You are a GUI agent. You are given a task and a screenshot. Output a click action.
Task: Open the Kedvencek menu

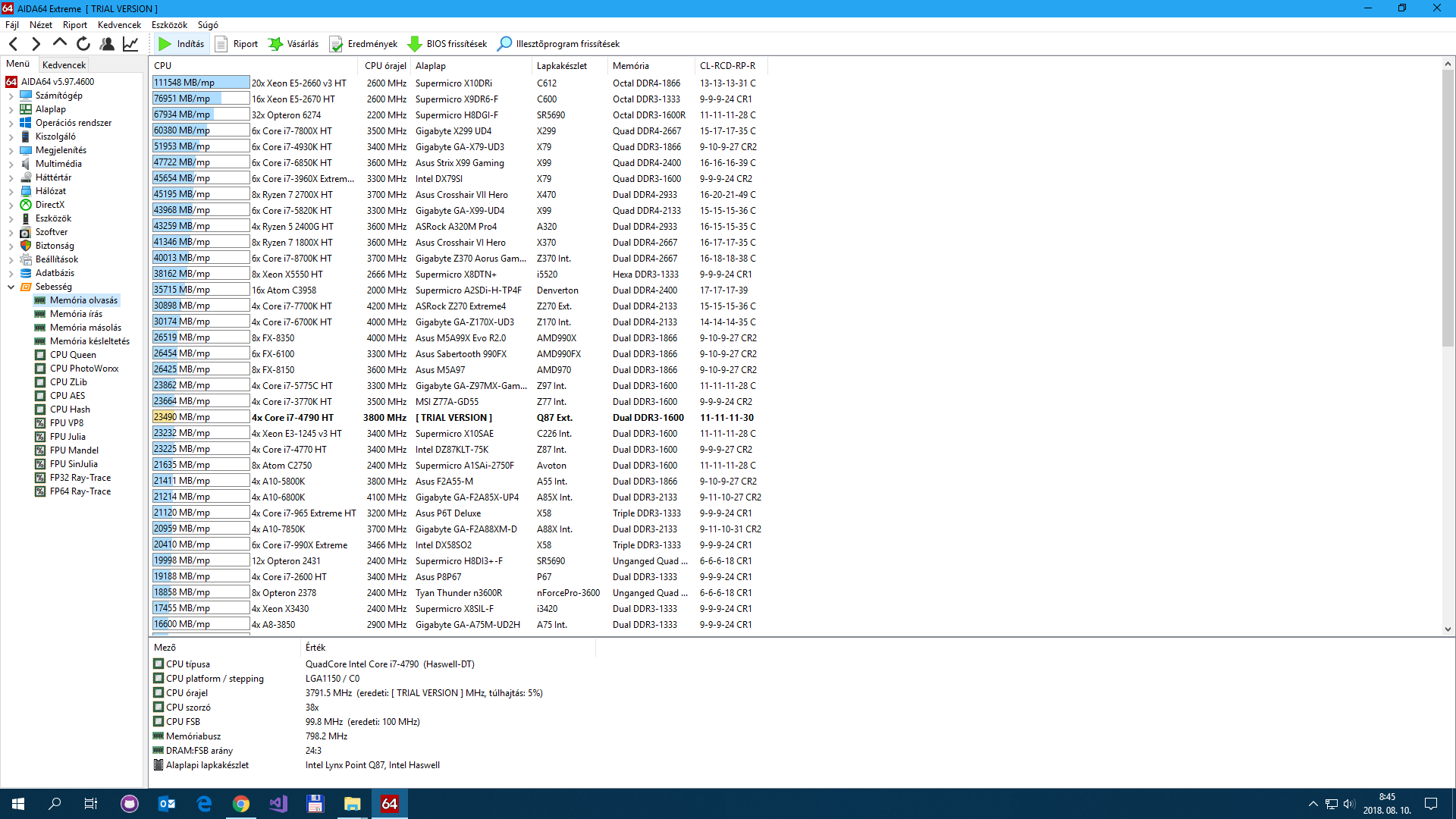click(x=119, y=25)
